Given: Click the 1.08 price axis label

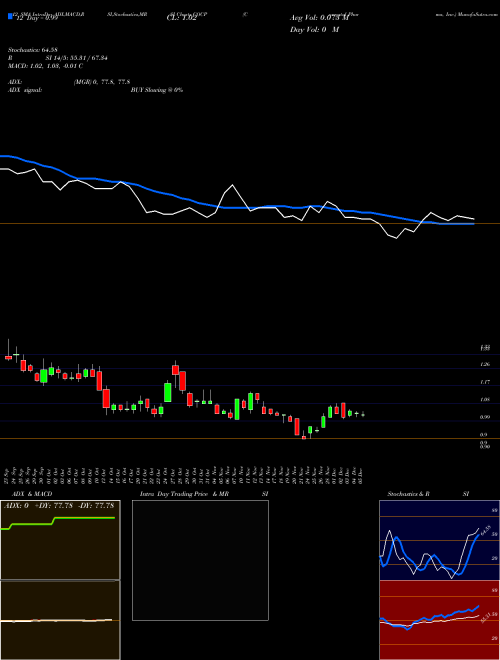Looking at the screenshot, I should click(x=484, y=400).
